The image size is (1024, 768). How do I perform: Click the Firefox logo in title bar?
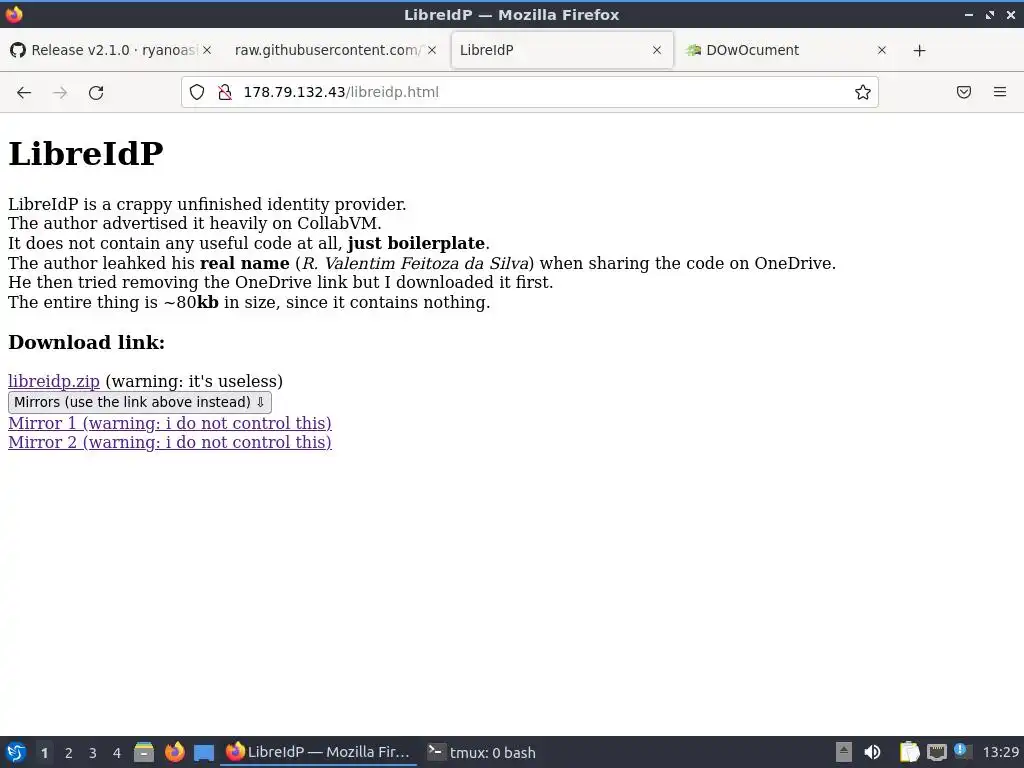[x=14, y=14]
